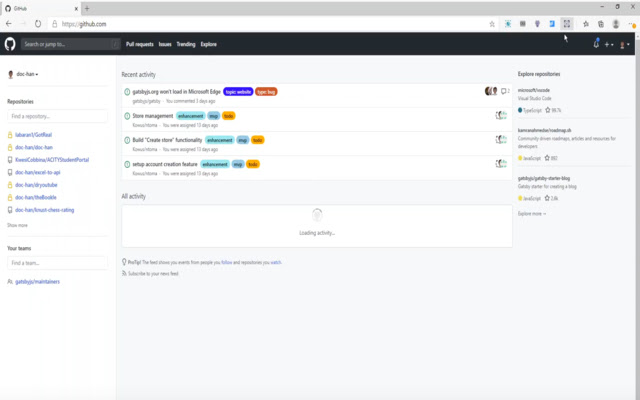
Task: Open the watch link in the ProTip
Action: pyautogui.click(x=276, y=262)
